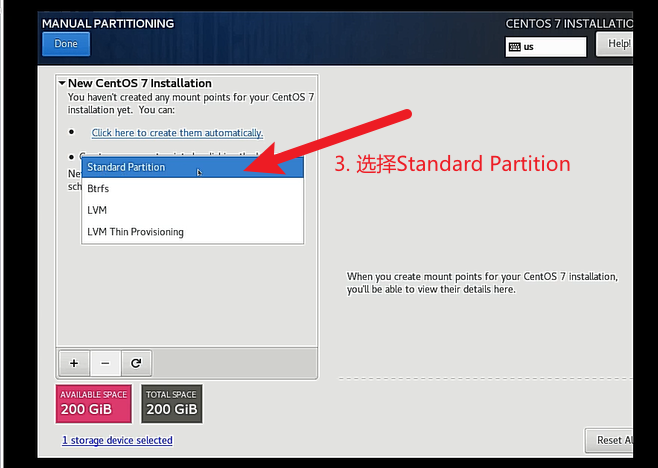Screen dimensions: 658x468
Task: Choose Standard Partition from the dropdown list
Action: coord(192,167)
